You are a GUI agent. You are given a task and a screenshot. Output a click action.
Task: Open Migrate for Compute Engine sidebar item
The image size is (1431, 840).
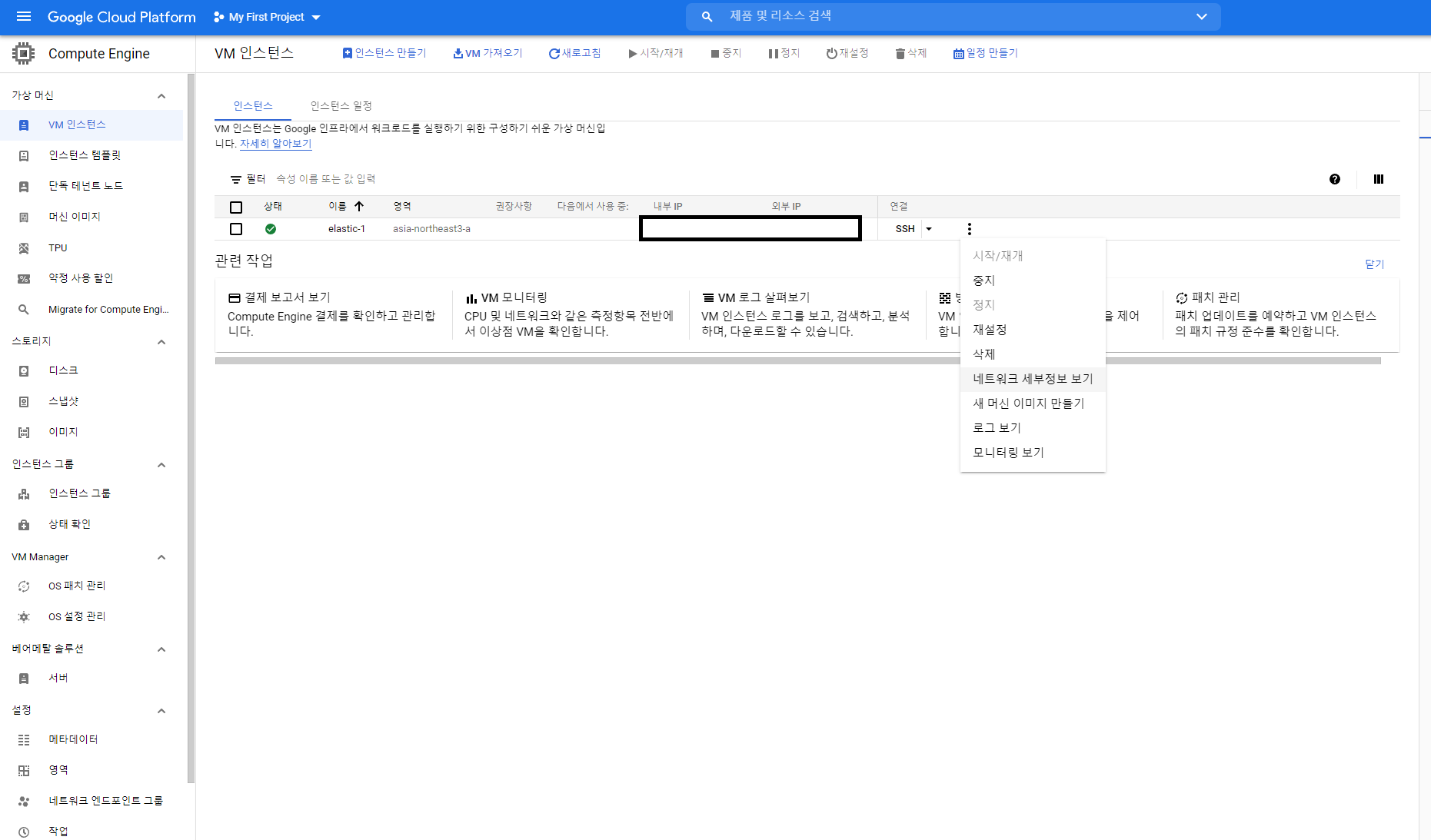(92, 310)
